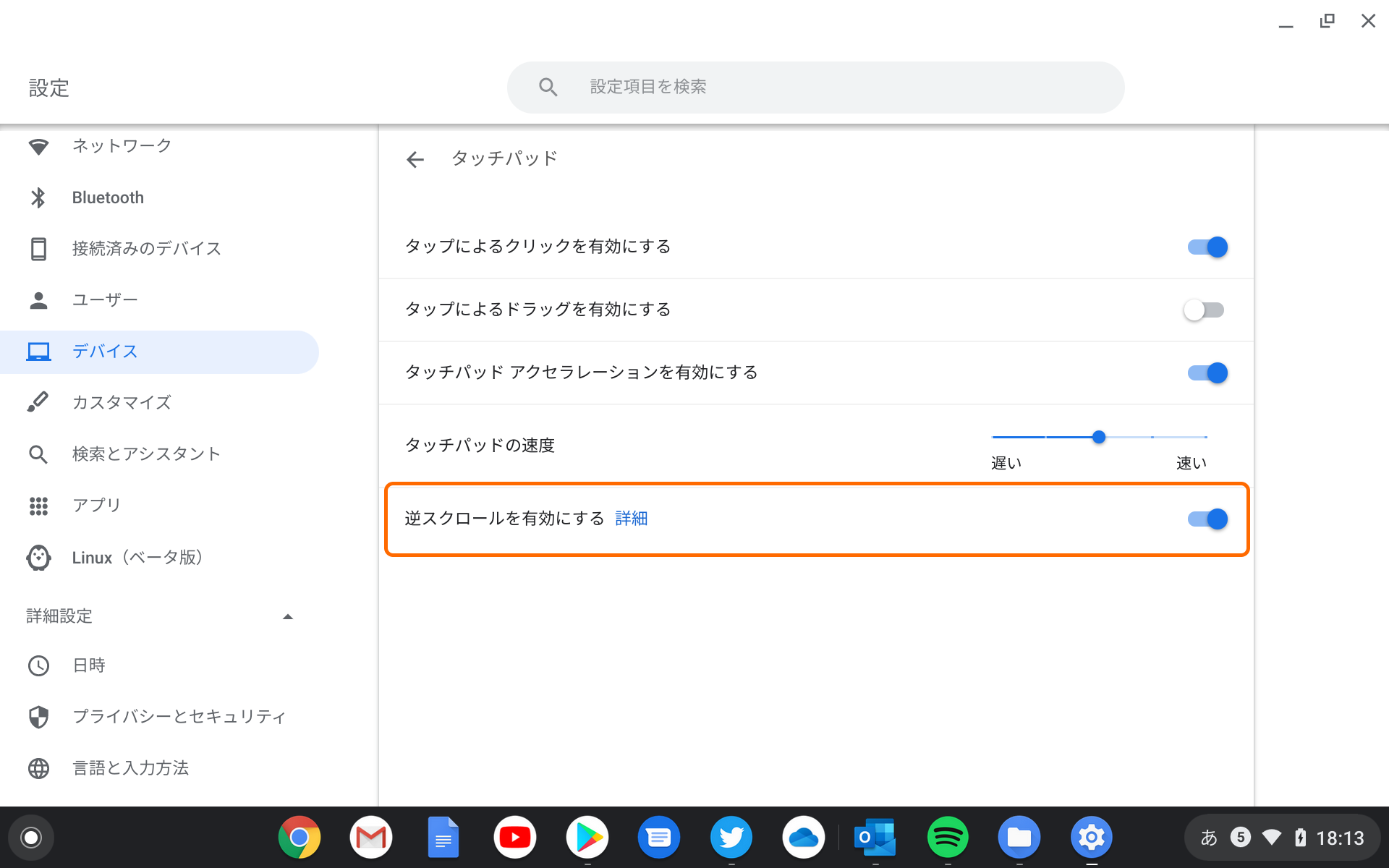Screen dimensions: 1389x868
Task: Enable タップによるドラッグを有効にする
Action: point(1204,310)
